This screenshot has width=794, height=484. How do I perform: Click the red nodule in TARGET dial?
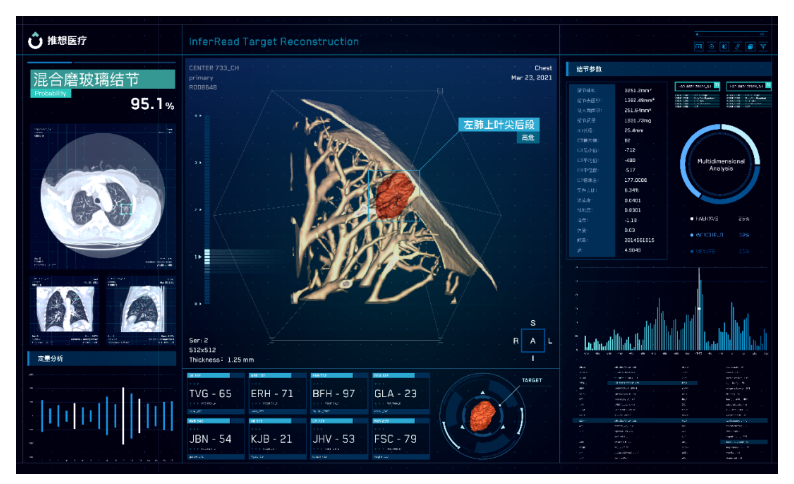click(485, 414)
